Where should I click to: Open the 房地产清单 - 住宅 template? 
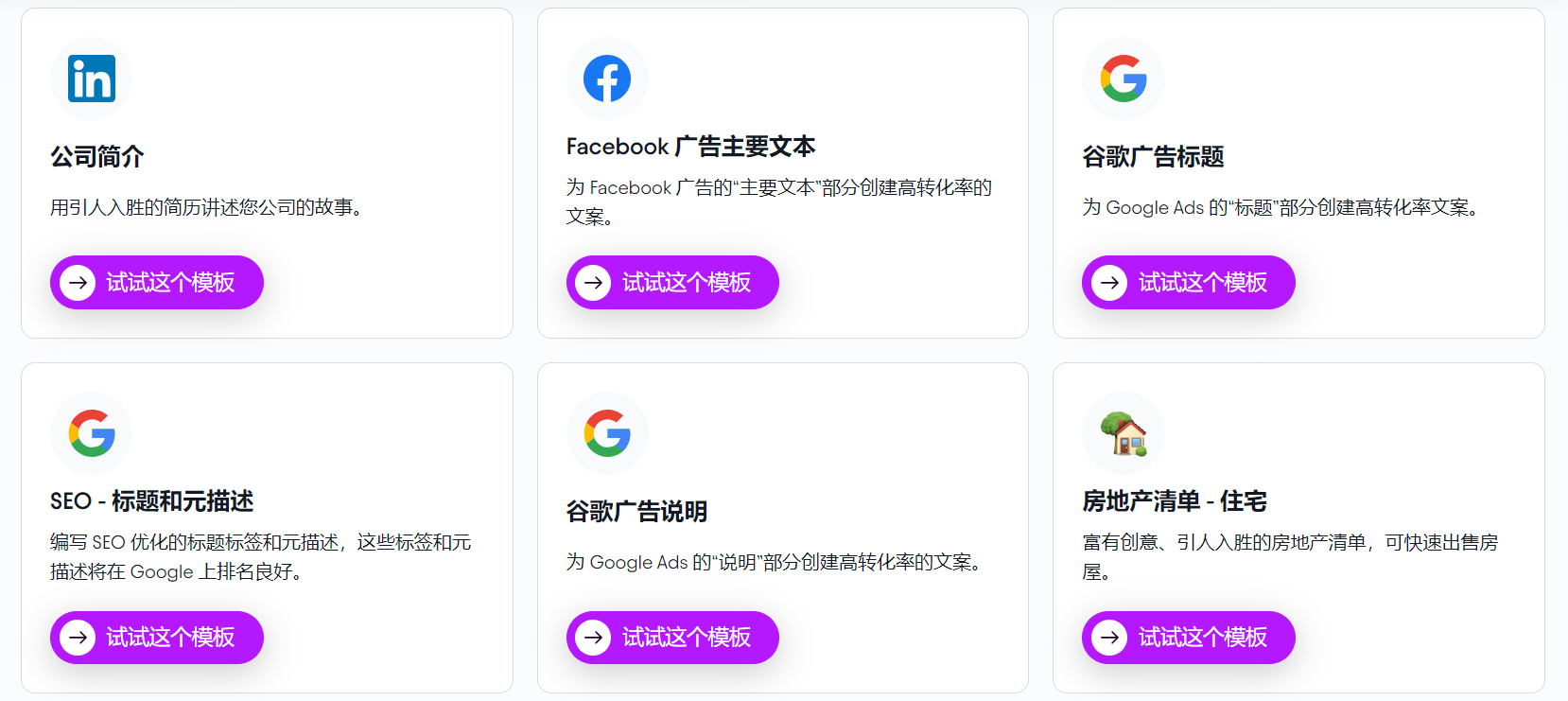1188,638
